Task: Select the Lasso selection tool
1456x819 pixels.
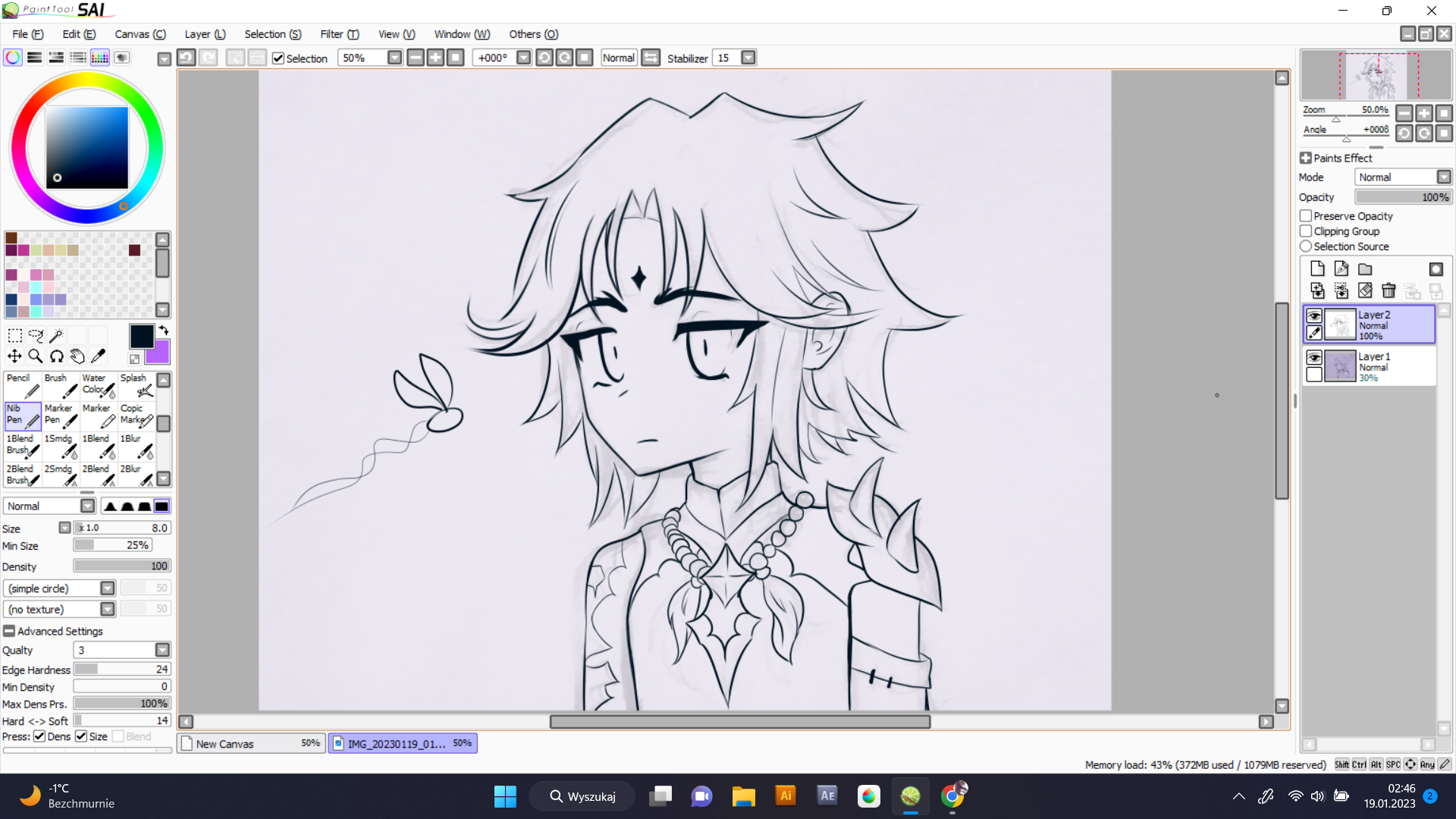Action: point(36,336)
